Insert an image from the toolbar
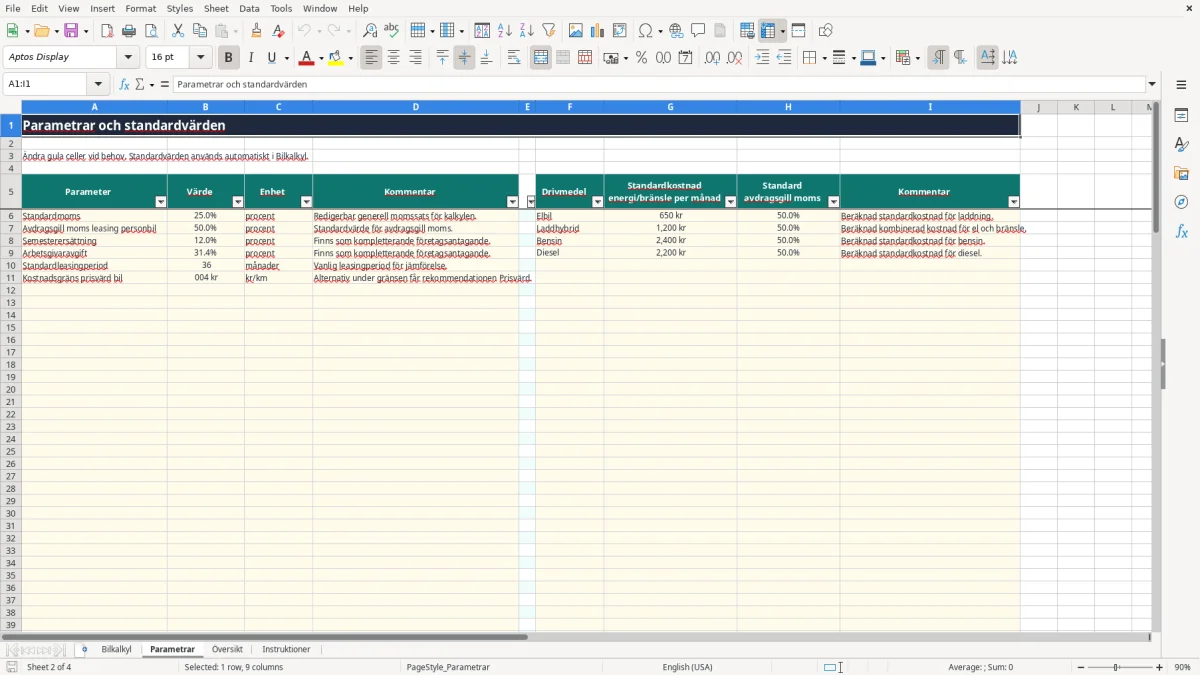The width and height of the screenshot is (1200, 675). [x=576, y=31]
